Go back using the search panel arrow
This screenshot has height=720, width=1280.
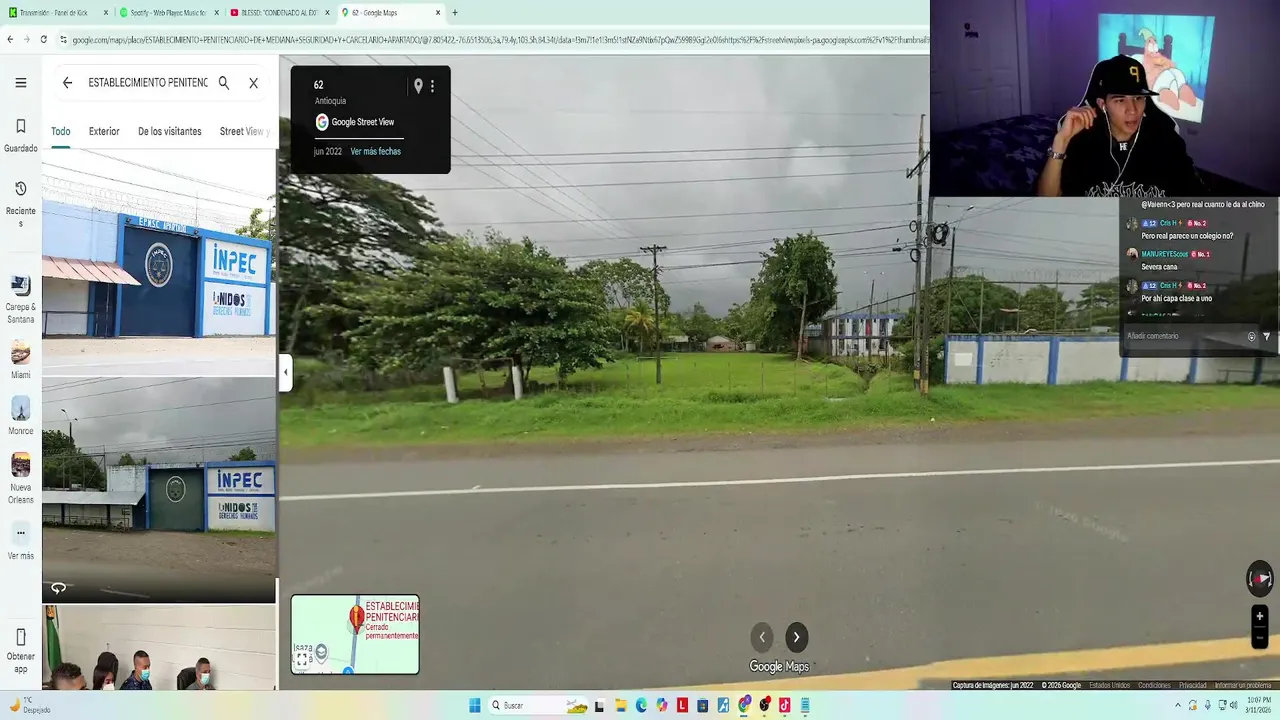(x=67, y=83)
